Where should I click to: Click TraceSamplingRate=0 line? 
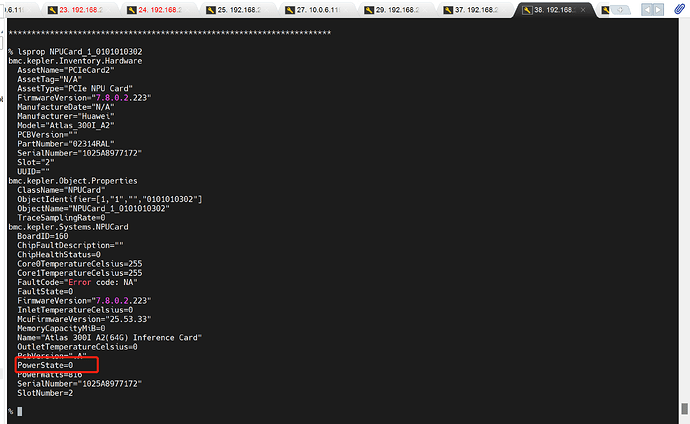point(61,218)
